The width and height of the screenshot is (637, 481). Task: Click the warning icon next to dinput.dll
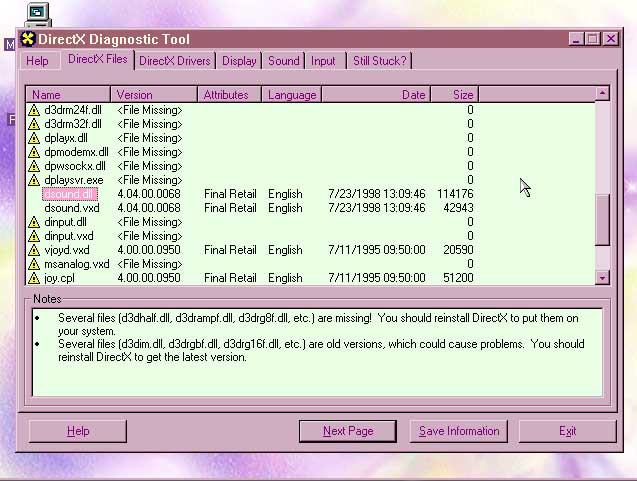click(x=34, y=222)
